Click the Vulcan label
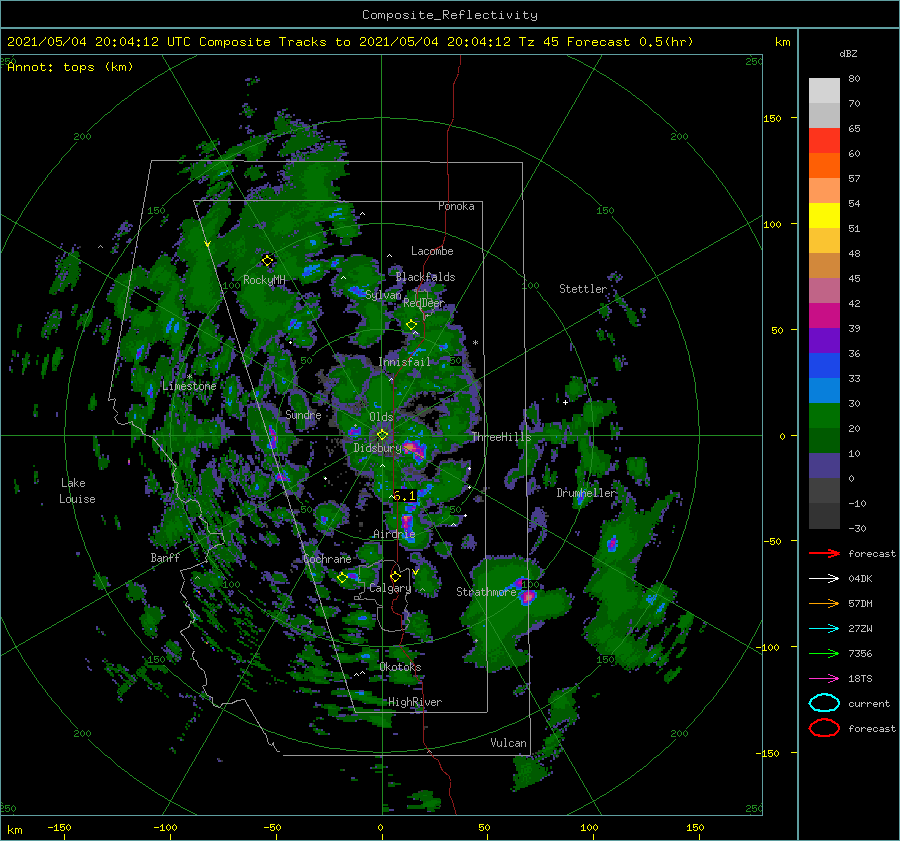 509,743
